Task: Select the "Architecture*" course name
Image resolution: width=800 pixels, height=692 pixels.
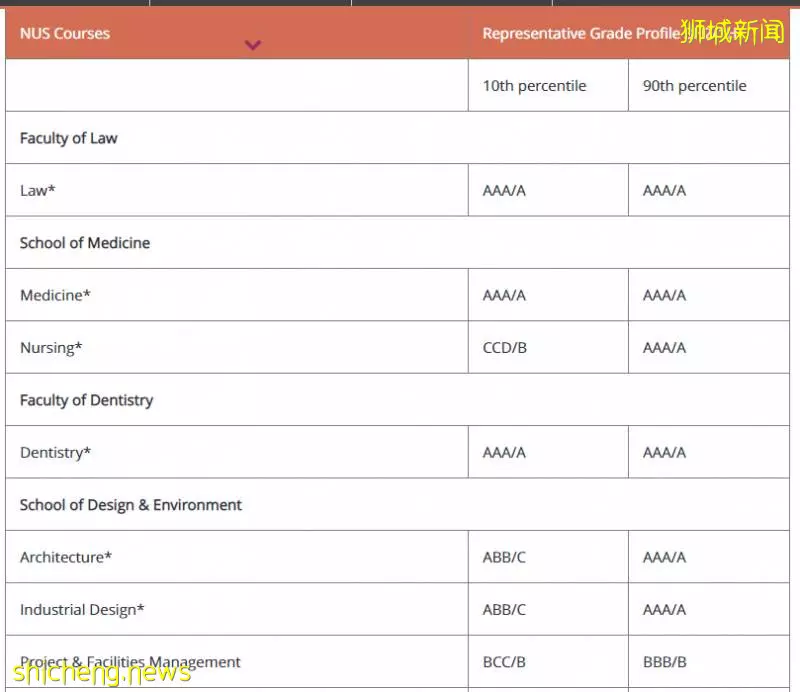Action: tap(66, 557)
